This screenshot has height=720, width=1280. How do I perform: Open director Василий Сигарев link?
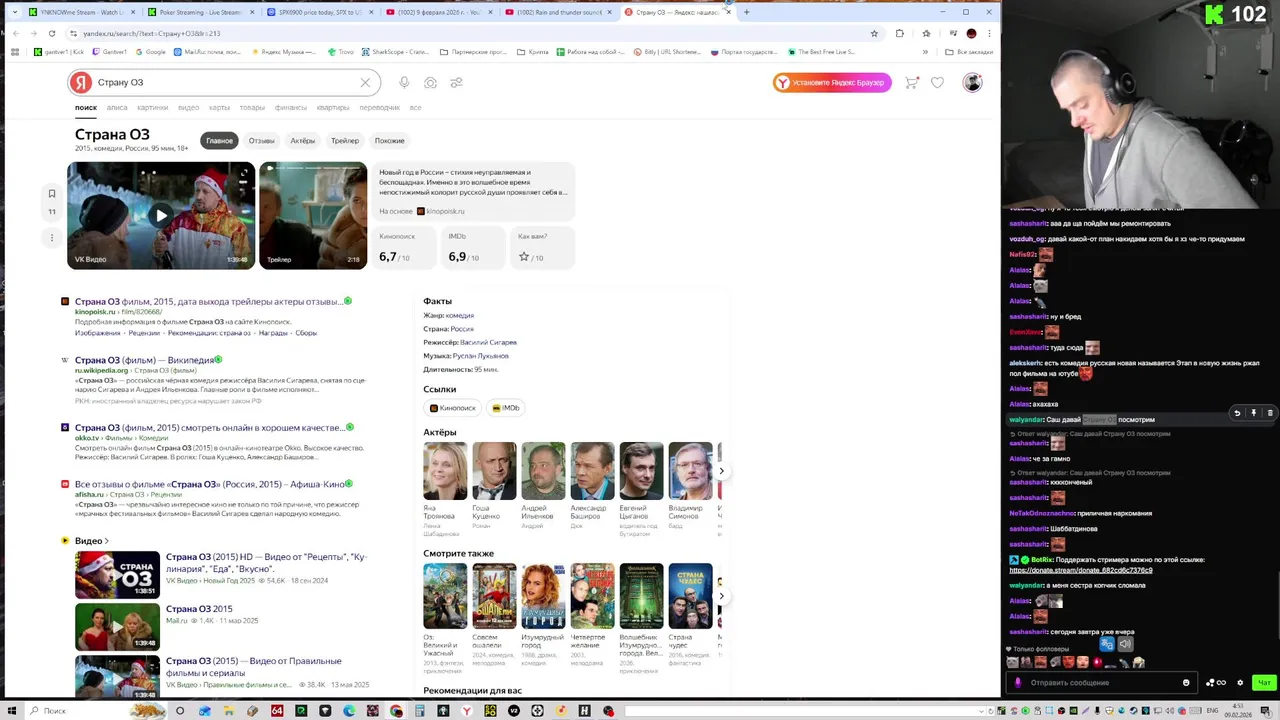tap(488, 343)
